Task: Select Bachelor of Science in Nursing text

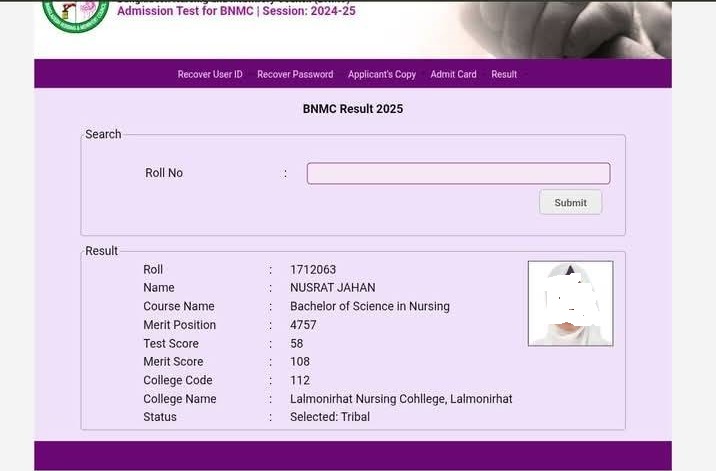Action: (370, 307)
